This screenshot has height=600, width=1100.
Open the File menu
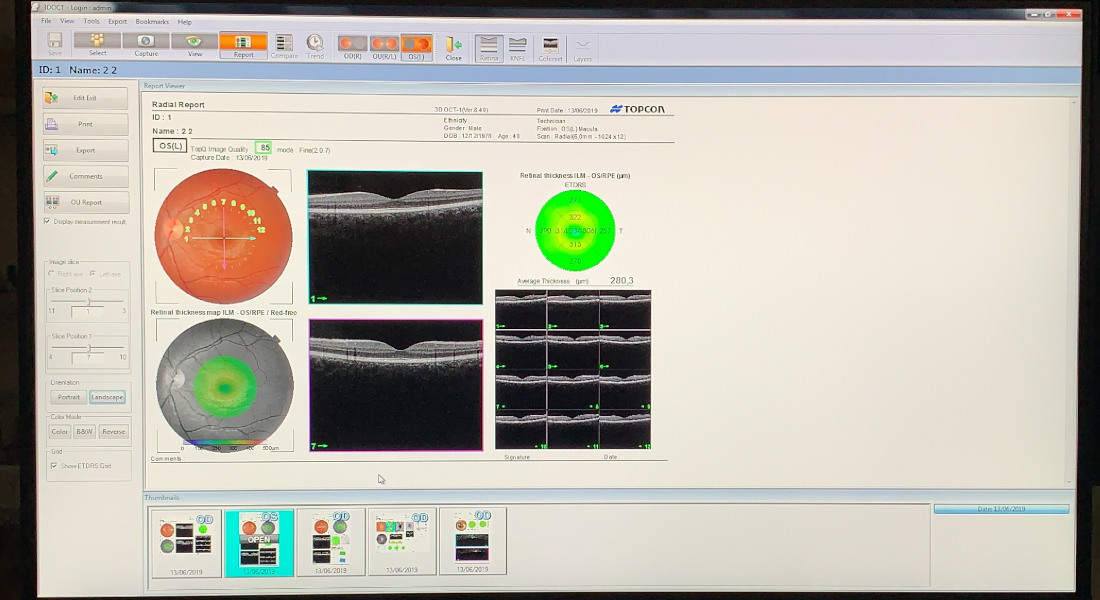(46, 21)
